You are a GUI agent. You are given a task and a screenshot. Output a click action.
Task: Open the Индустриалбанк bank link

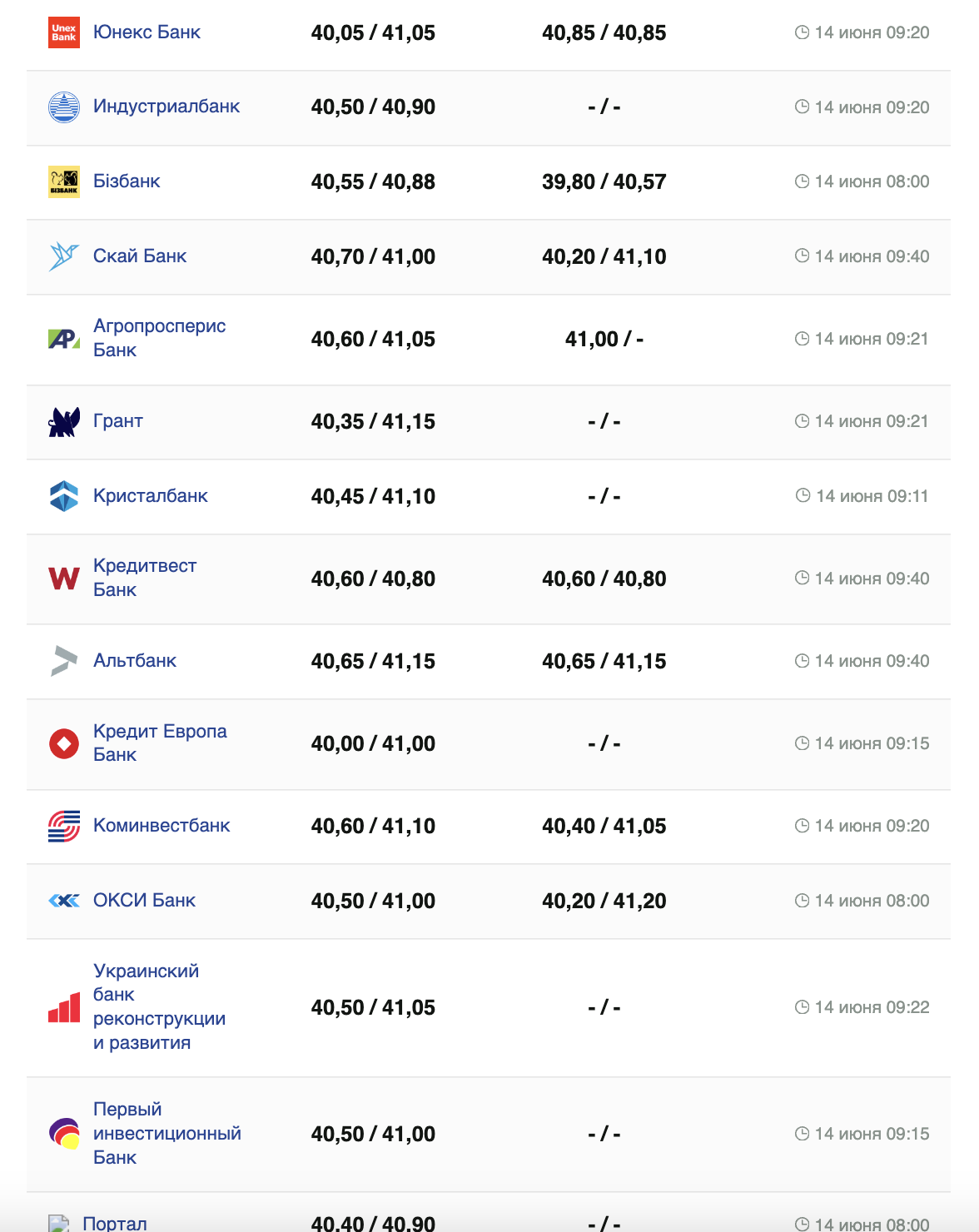[166, 107]
